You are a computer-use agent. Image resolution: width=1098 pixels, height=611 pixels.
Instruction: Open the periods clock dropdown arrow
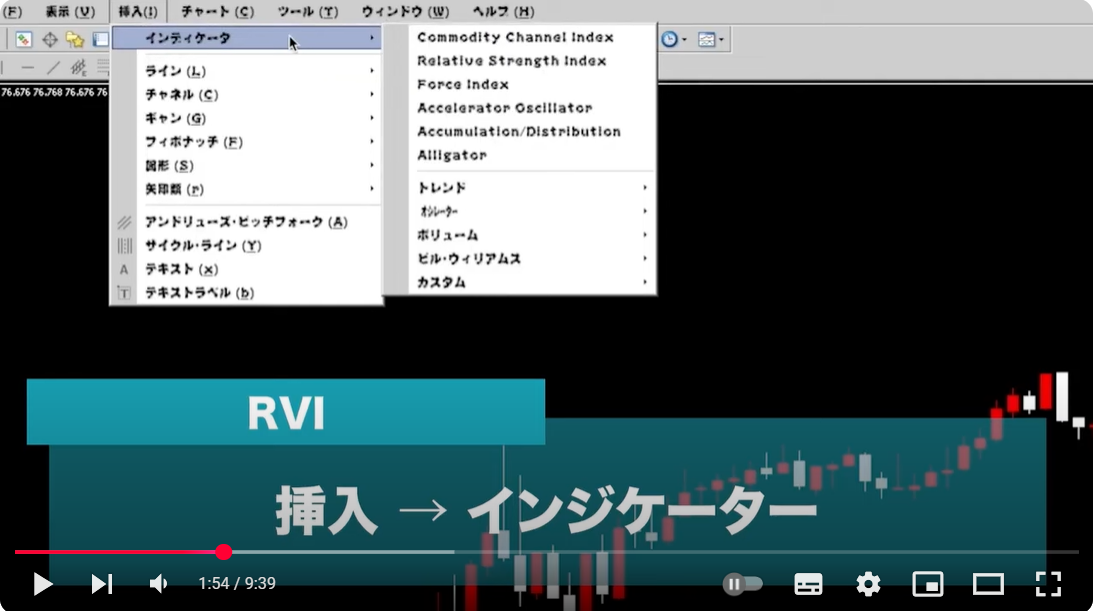(684, 40)
